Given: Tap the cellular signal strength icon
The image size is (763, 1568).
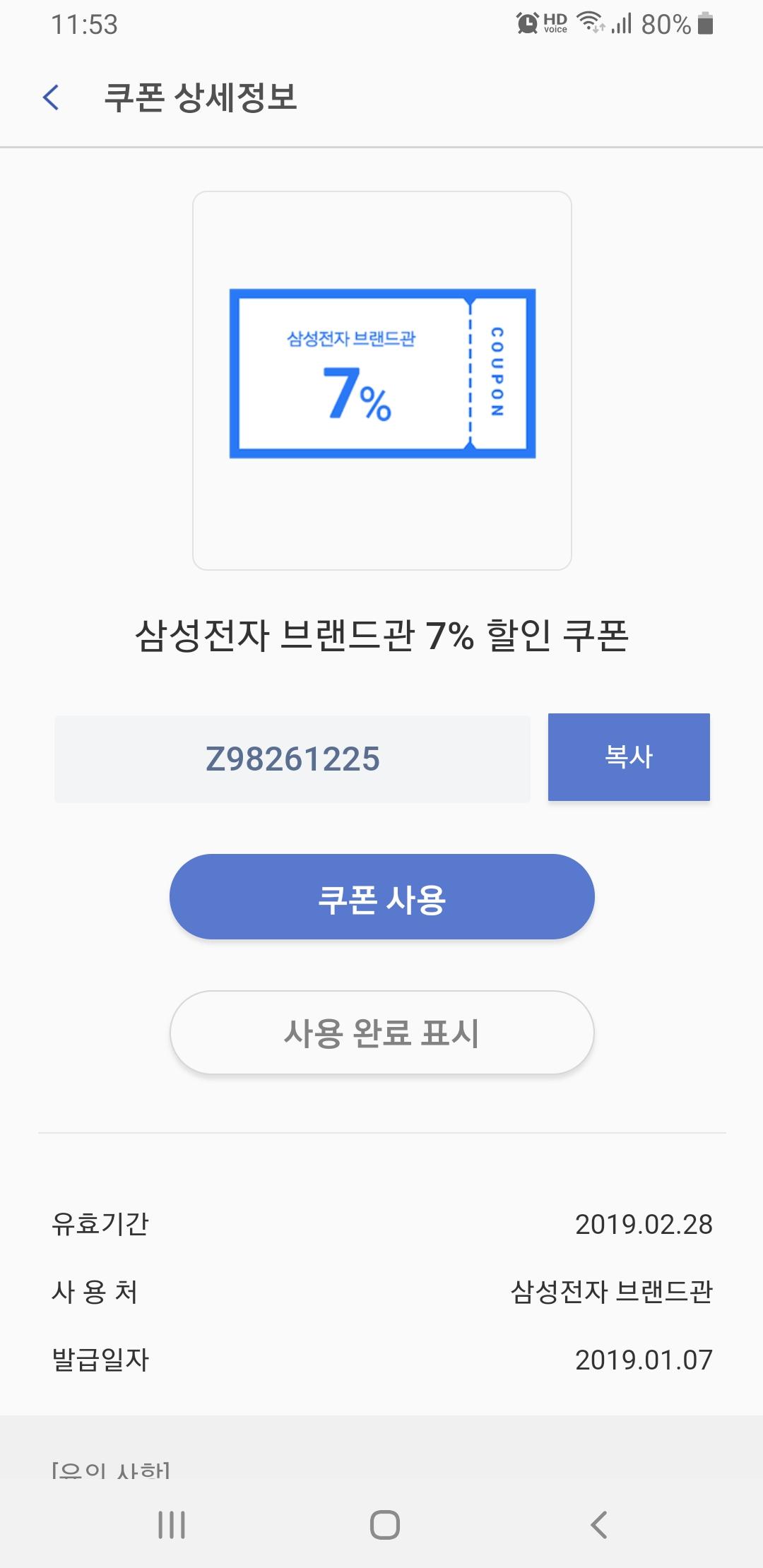Looking at the screenshot, I should pos(622,24).
